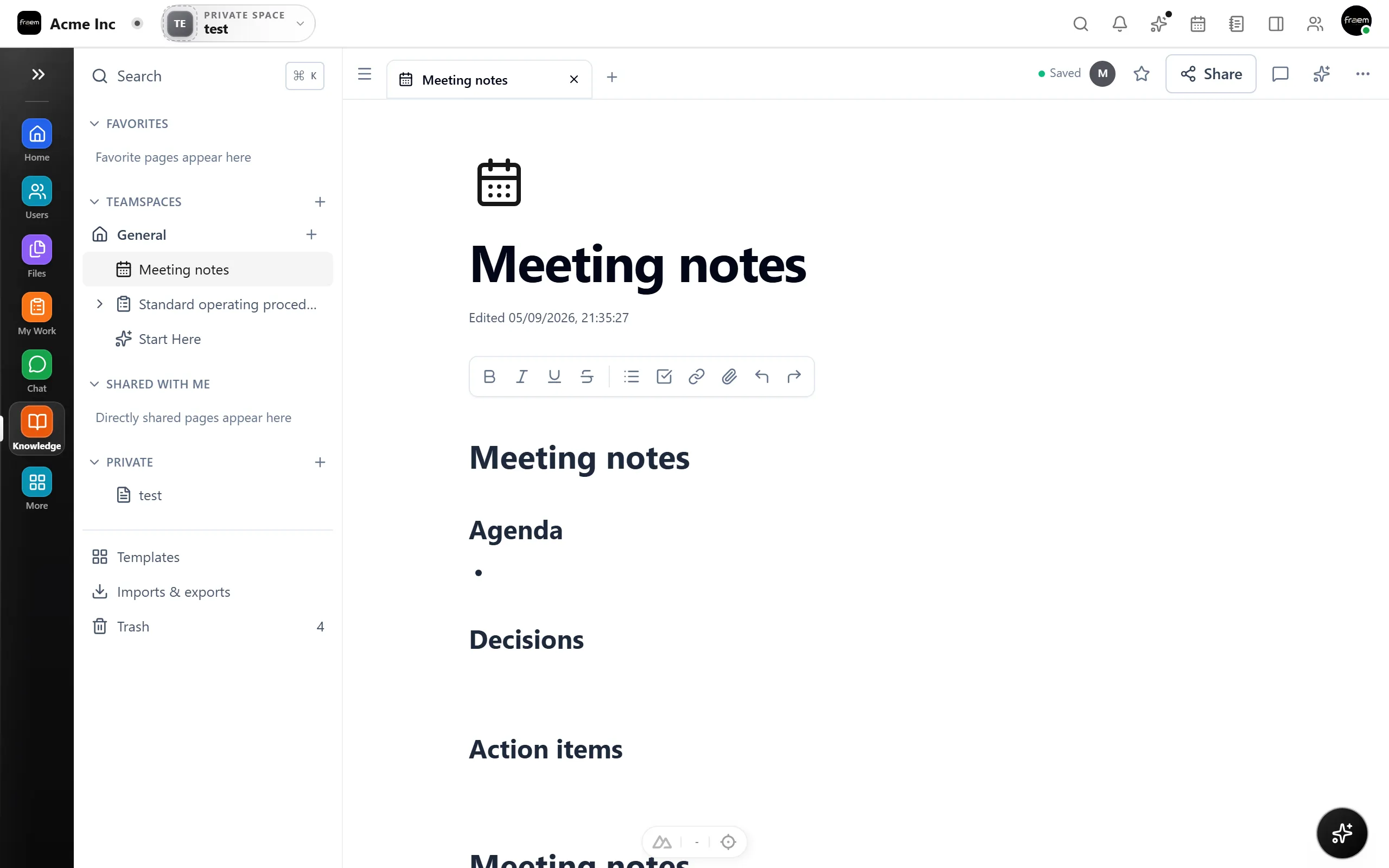The height and width of the screenshot is (868, 1389).
Task: Expand Standard operating procedures page
Action: click(99, 304)
